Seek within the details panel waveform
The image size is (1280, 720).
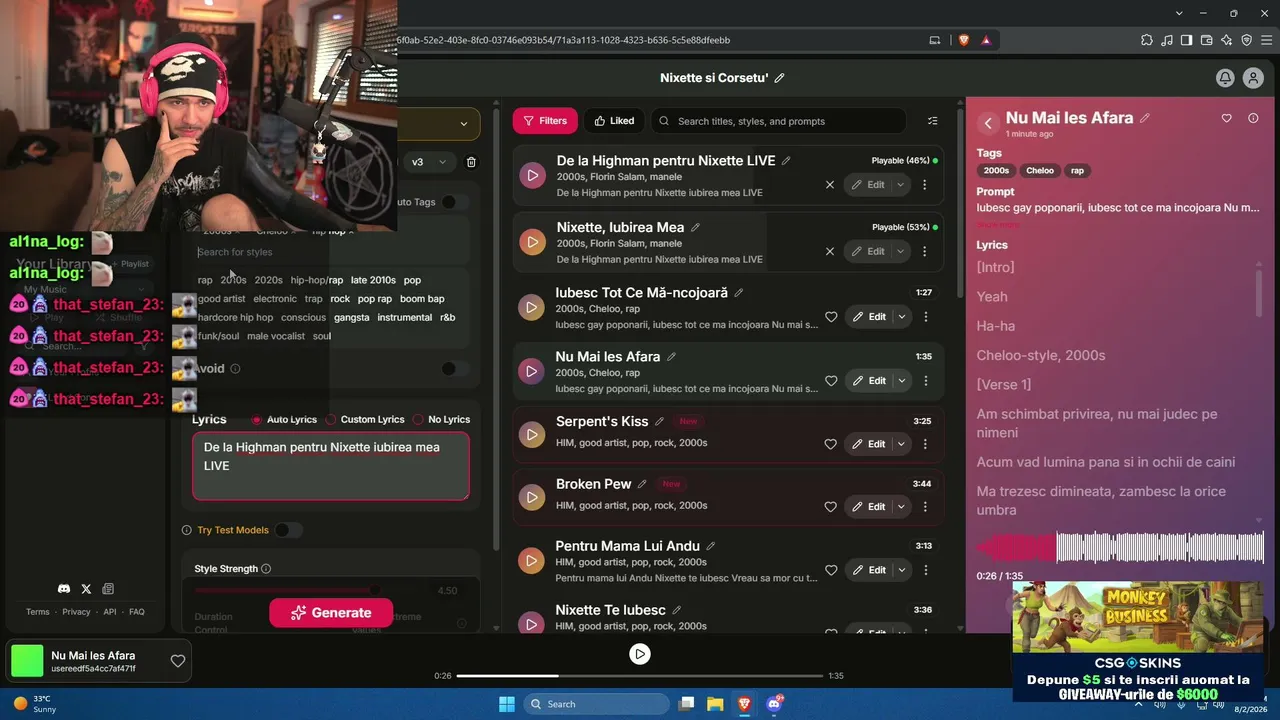pos(1120,548)
